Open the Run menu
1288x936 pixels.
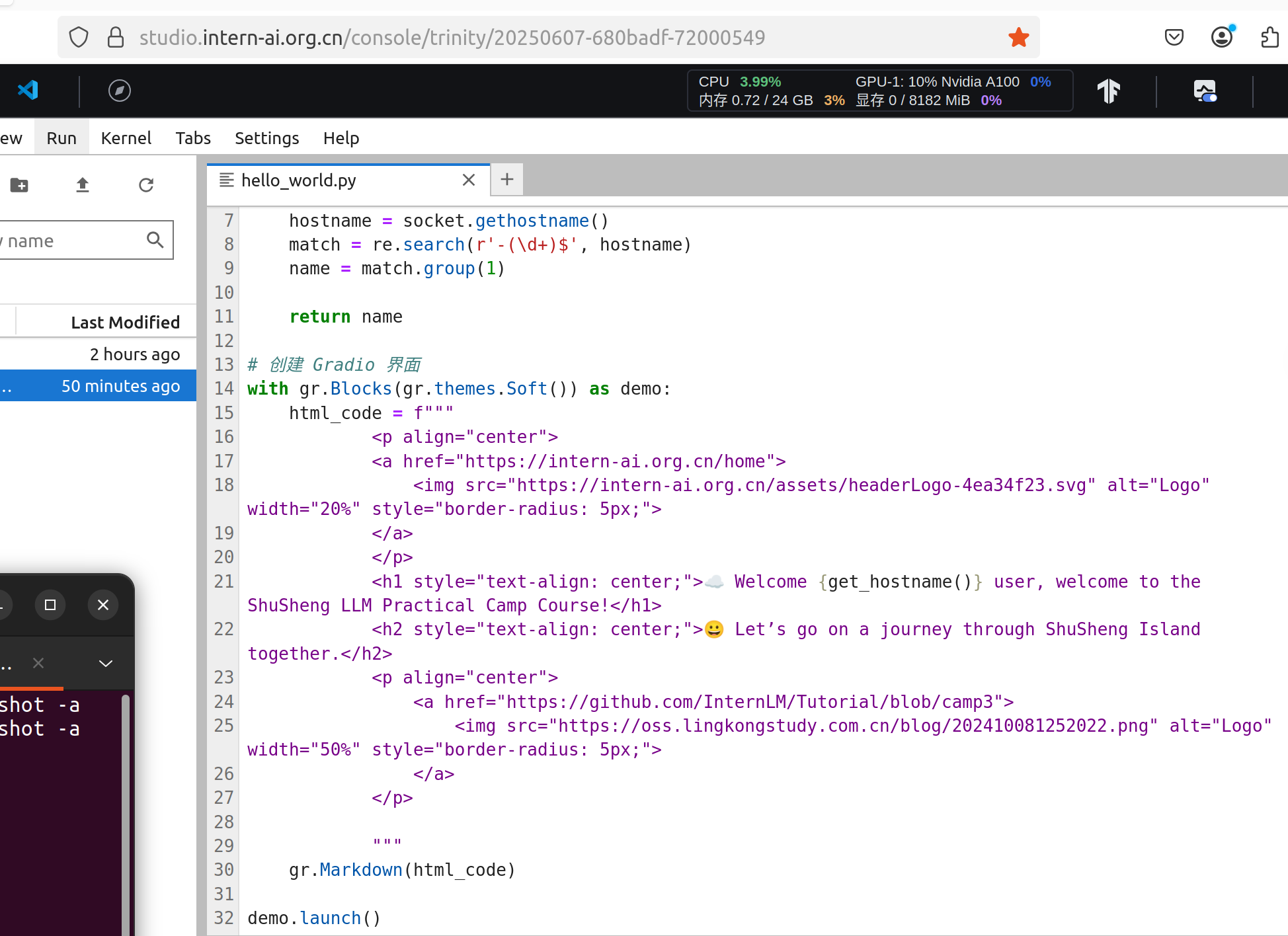(x=61, y=138)
